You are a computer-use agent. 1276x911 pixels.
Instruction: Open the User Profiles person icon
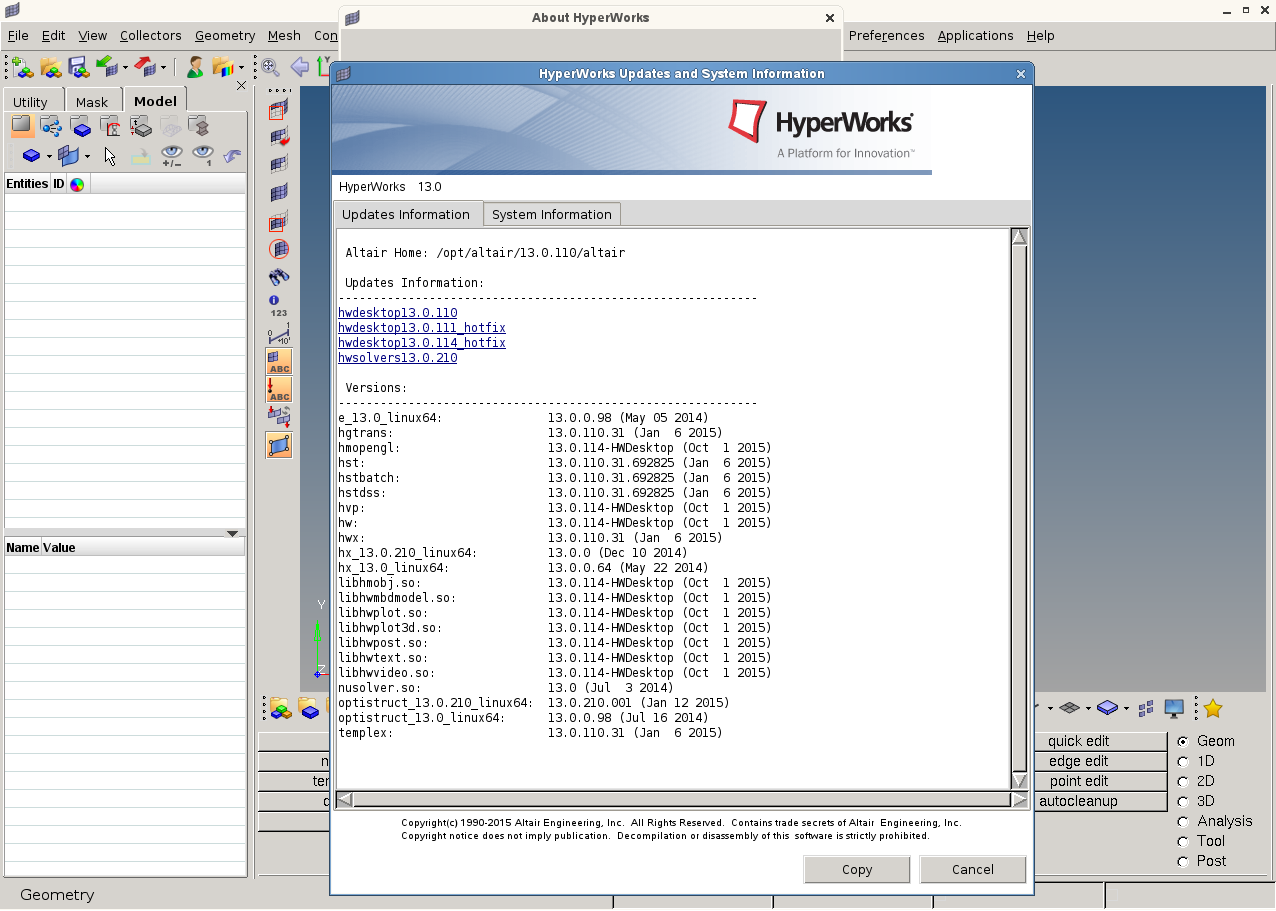195,67
